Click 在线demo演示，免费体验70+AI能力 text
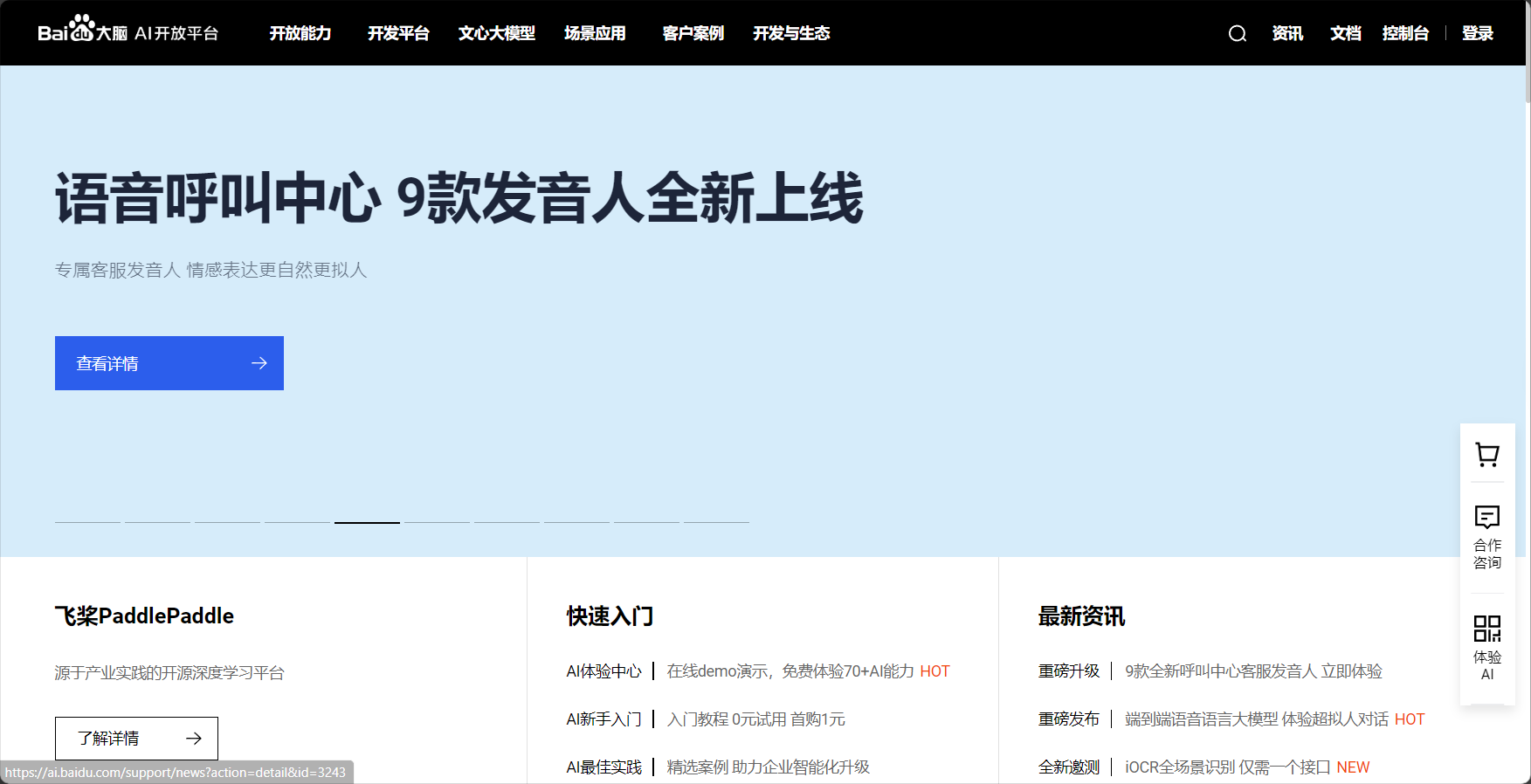 (790, 671)
